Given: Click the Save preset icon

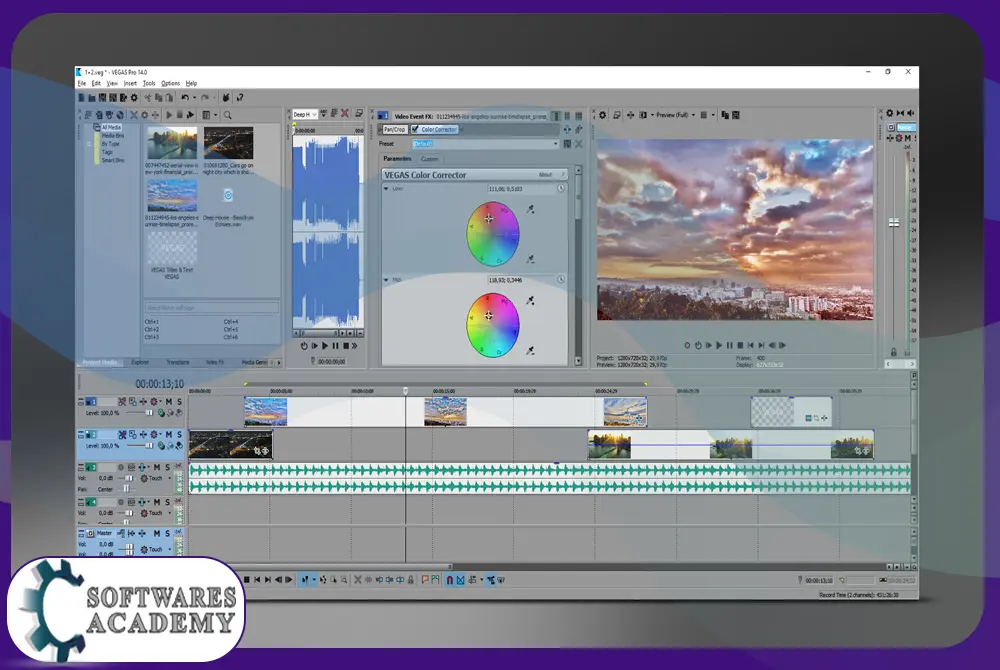Looking at the screenshot, I should coord(567,144).
